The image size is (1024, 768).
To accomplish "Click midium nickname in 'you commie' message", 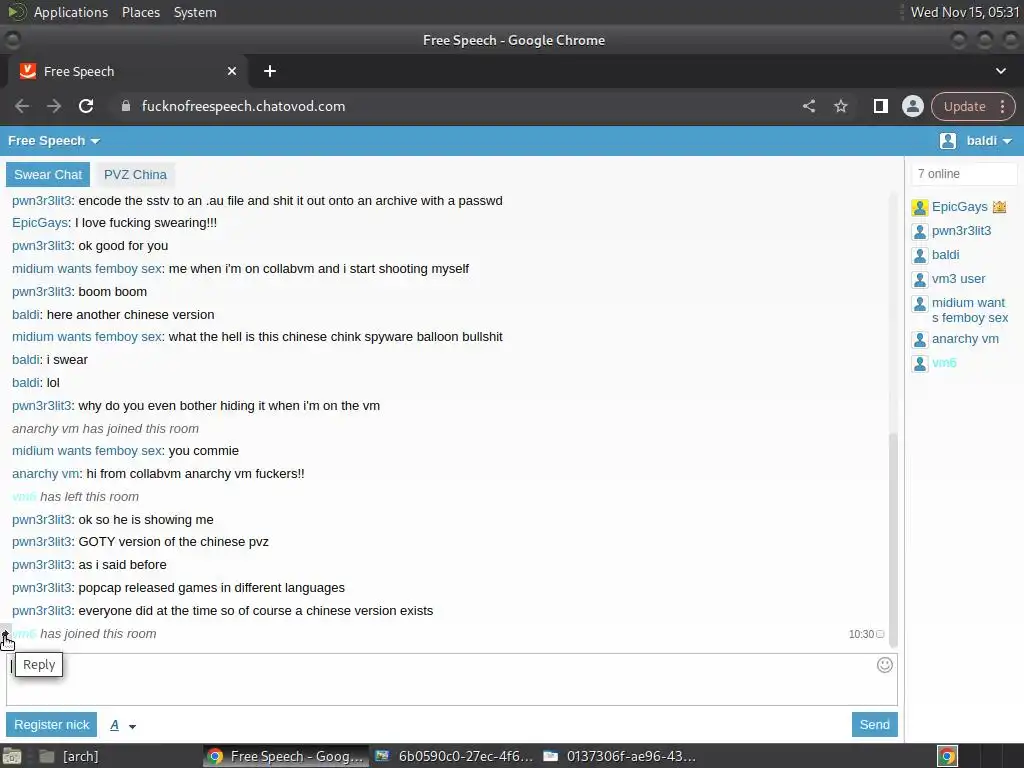I will 87,451.
